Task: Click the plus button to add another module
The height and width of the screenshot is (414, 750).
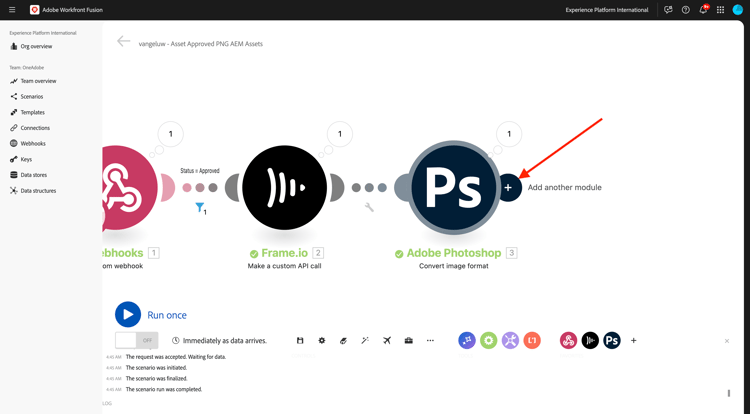Action: [x=508, y=187]
